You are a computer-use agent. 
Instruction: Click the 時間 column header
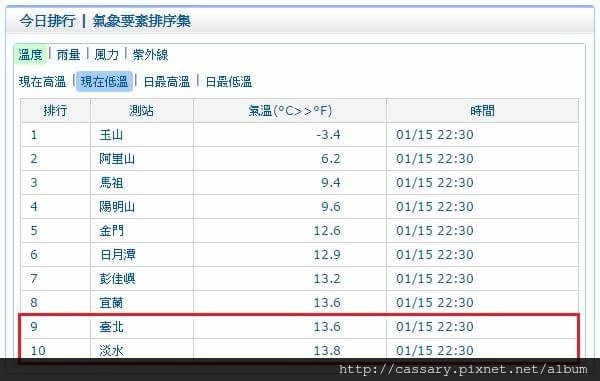point(483,111)
